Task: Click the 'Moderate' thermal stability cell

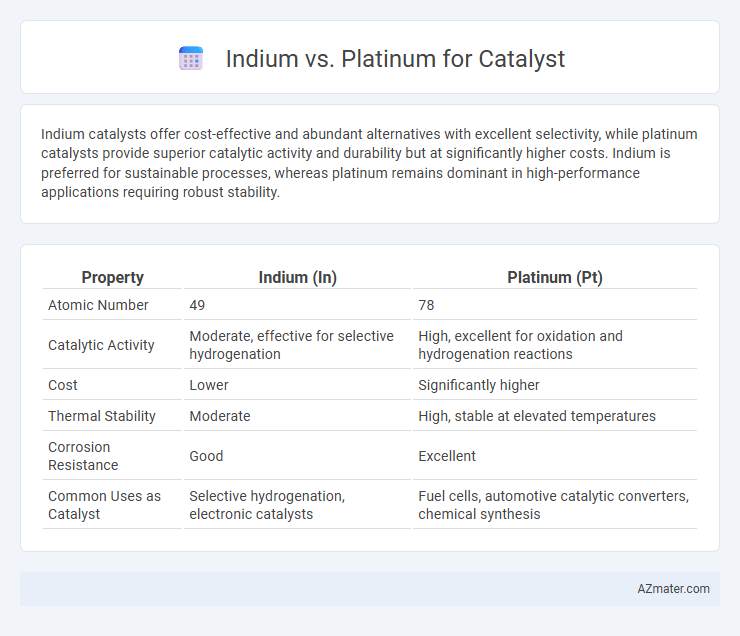Action: (x=219, y=416)
